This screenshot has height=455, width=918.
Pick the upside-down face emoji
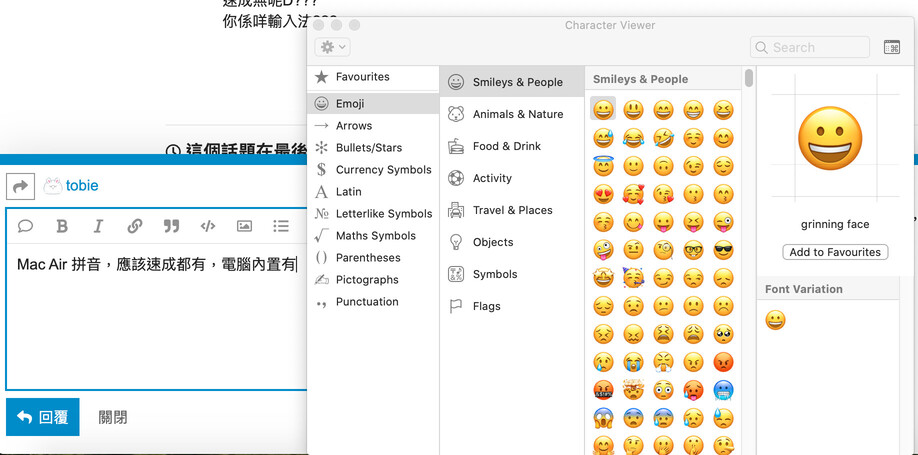click(663, 166)
